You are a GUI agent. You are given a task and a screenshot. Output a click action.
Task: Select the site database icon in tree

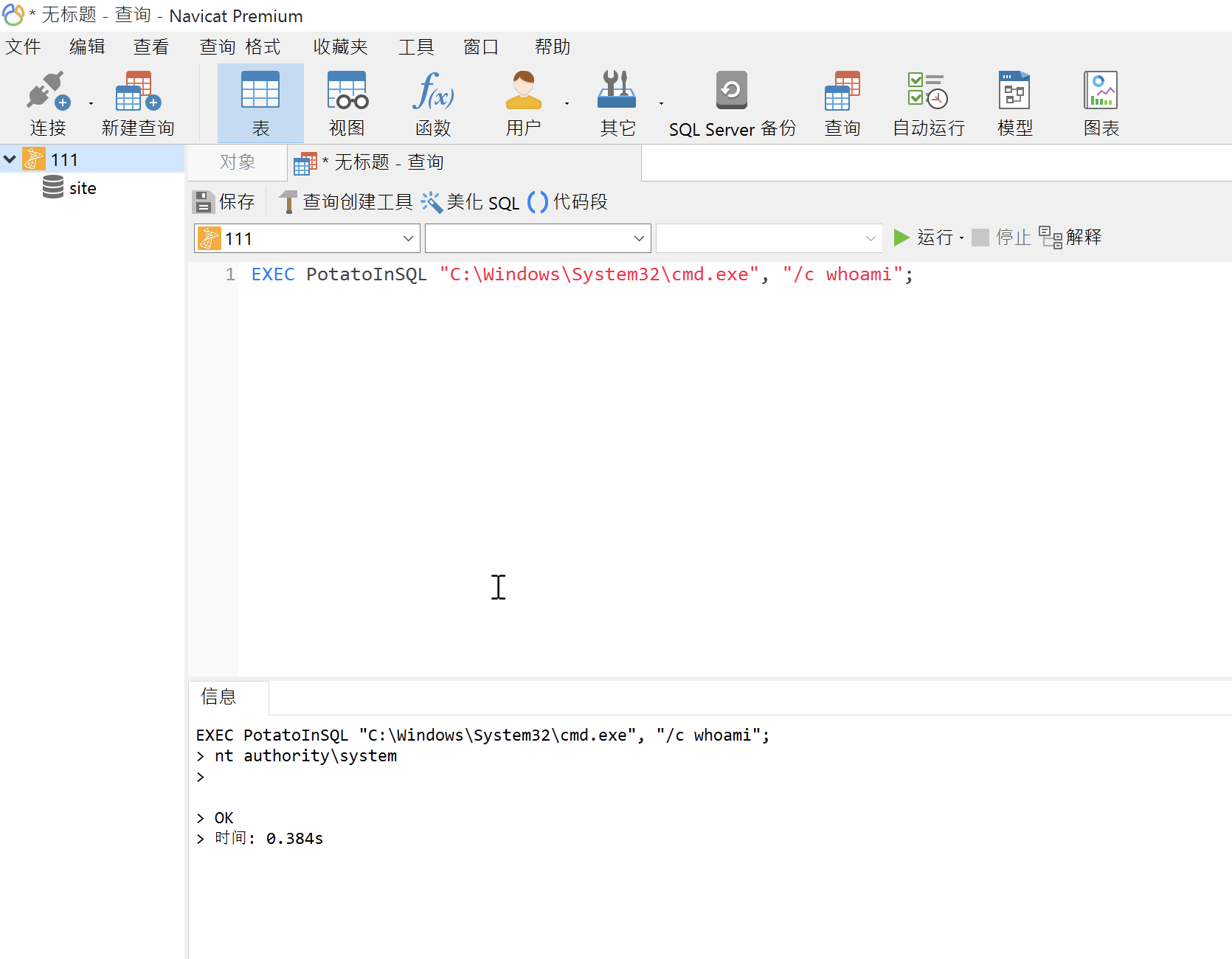point(52,187)
